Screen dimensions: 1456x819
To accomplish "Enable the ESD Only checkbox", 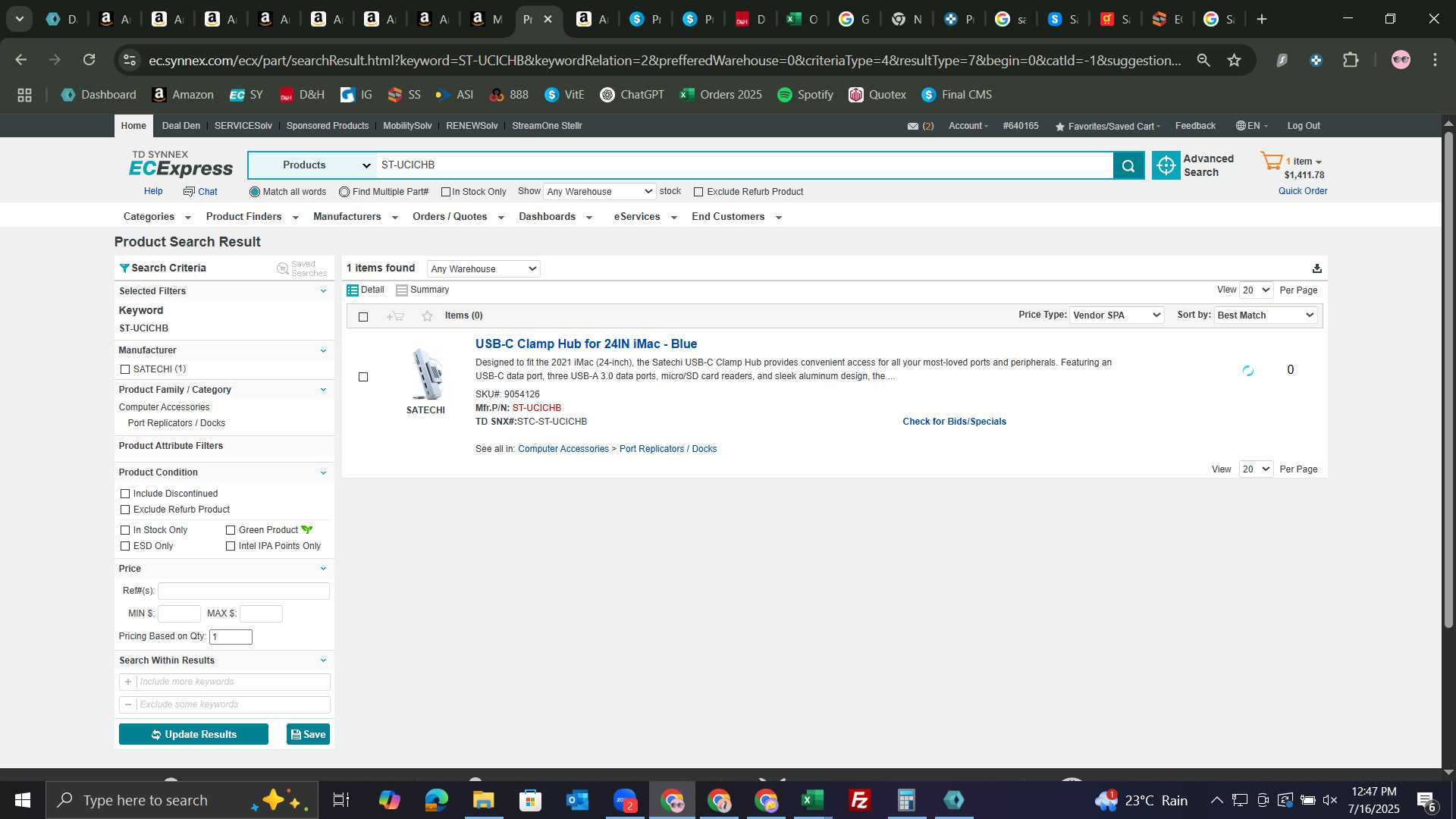I will [125, 546].
